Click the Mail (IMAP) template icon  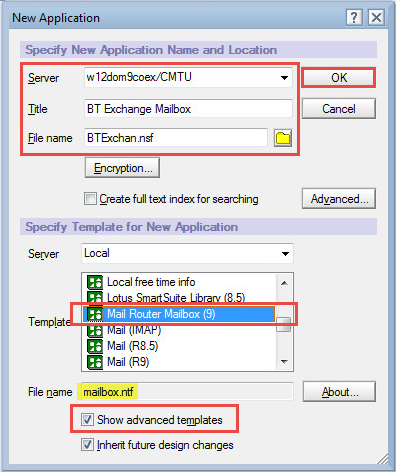point(95,330)
